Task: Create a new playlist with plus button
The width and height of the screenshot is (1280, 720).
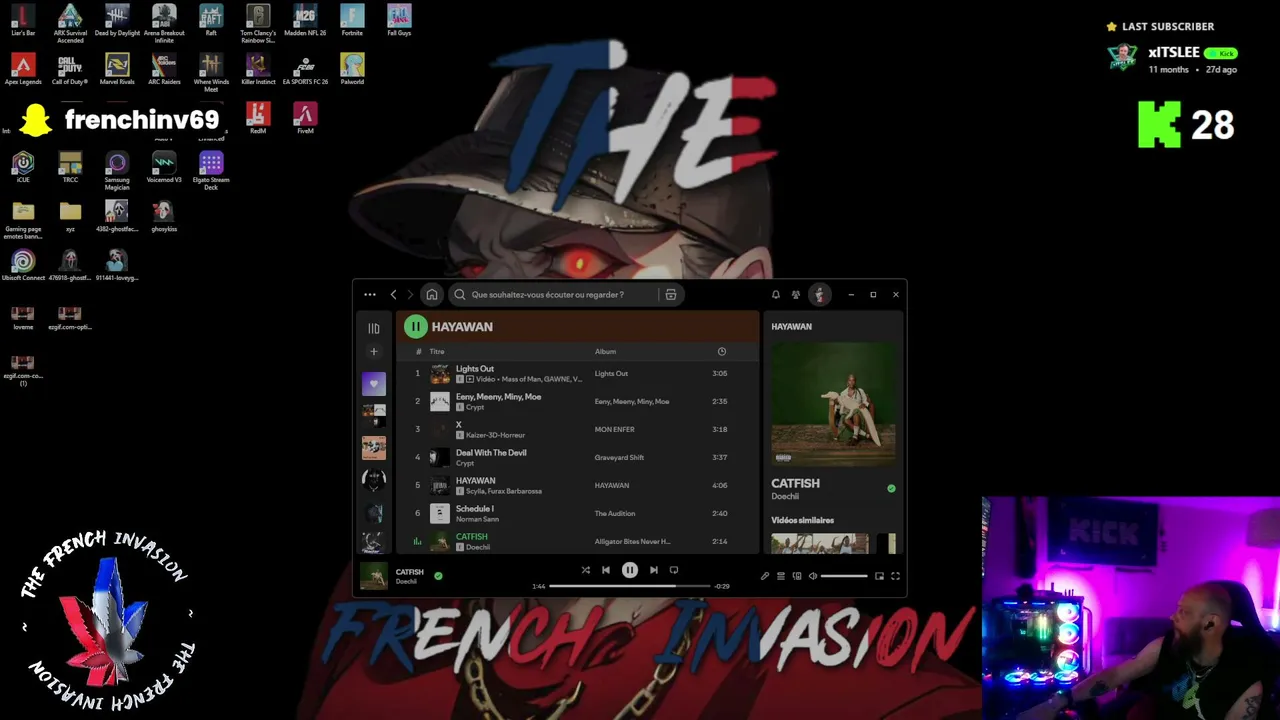Action: click(374, 352)
